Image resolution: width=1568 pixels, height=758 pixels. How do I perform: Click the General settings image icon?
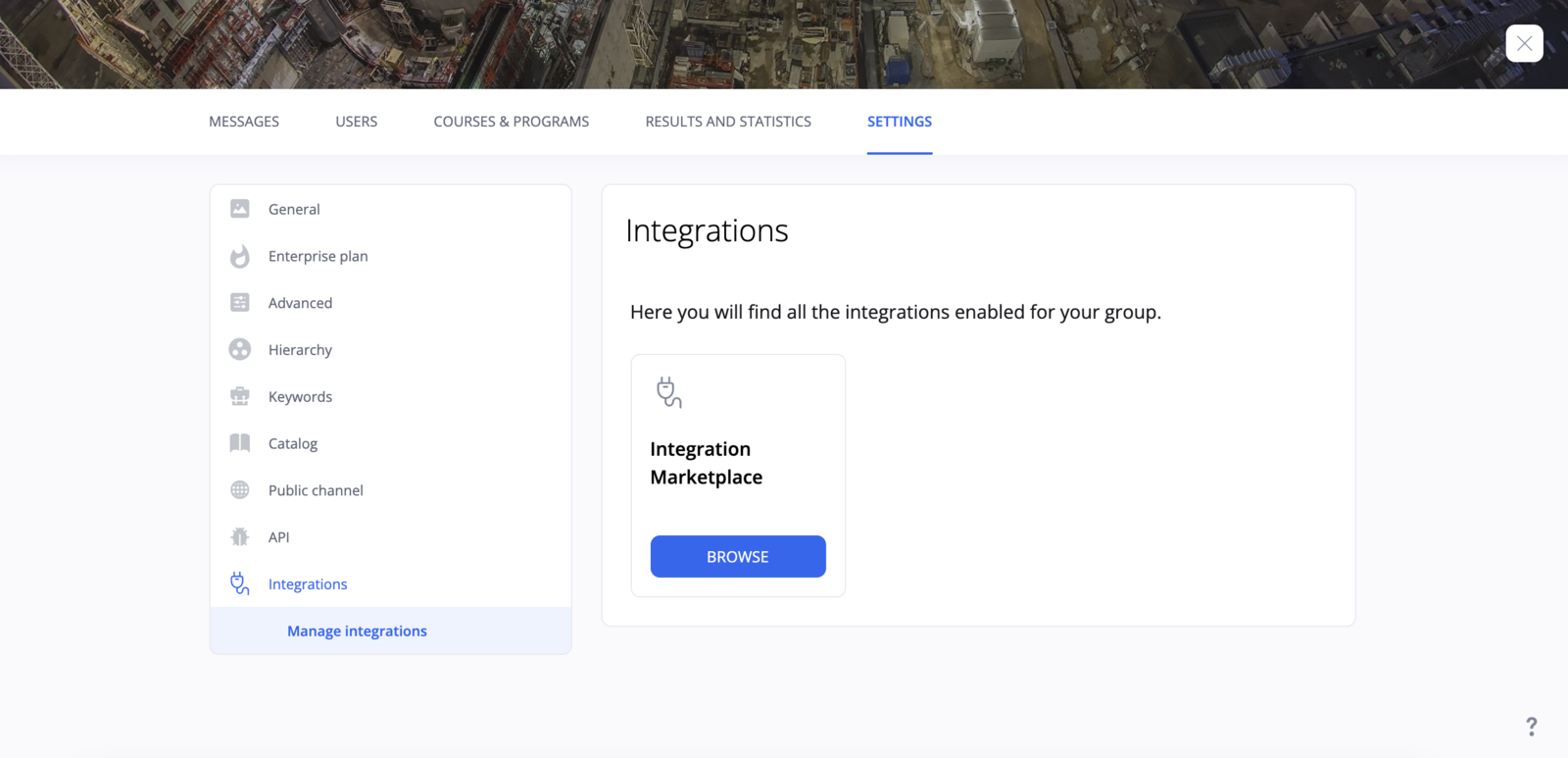(x=239, y=209)
